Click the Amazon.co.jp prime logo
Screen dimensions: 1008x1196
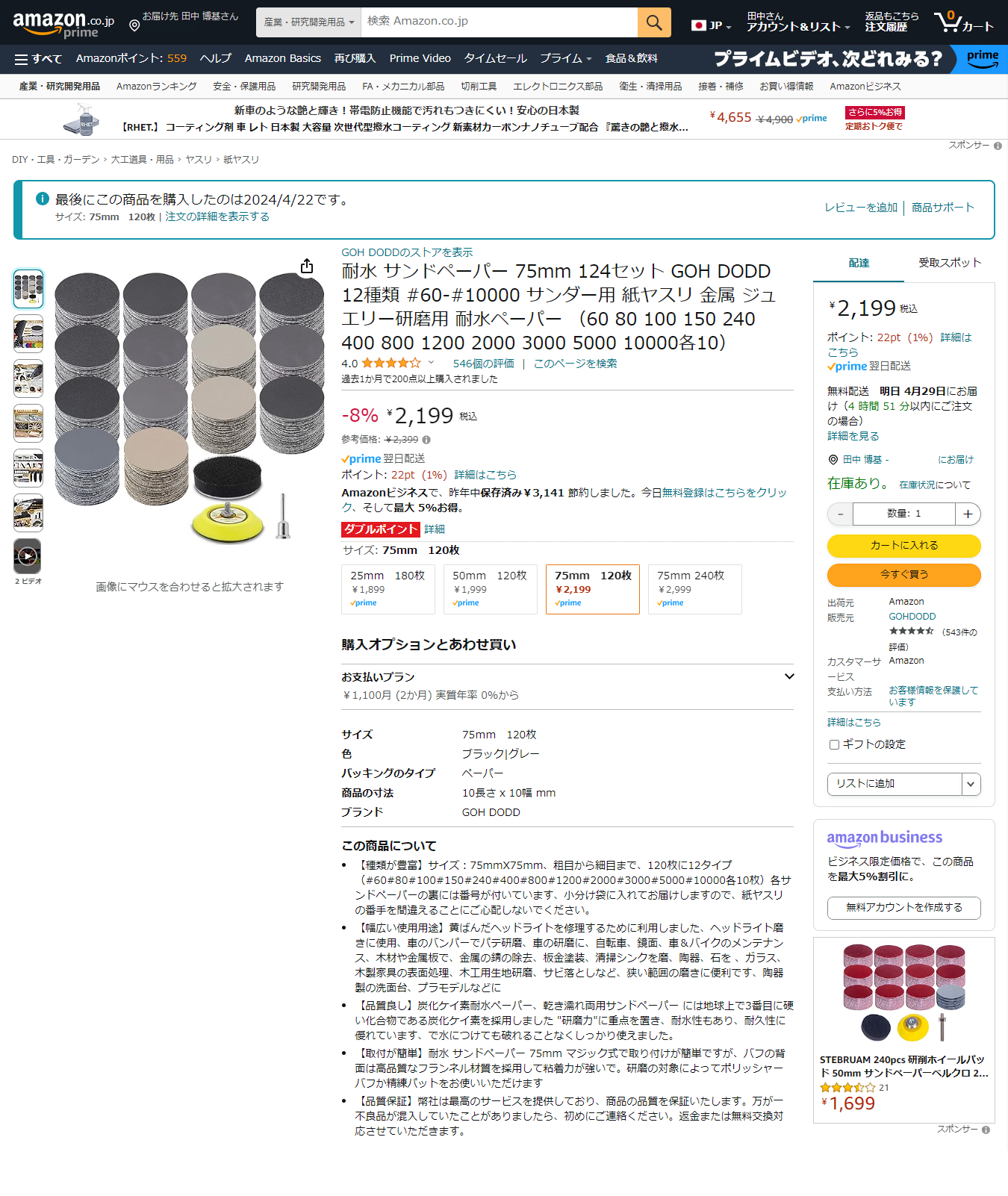pyautogui.click(x=63, y=23)
